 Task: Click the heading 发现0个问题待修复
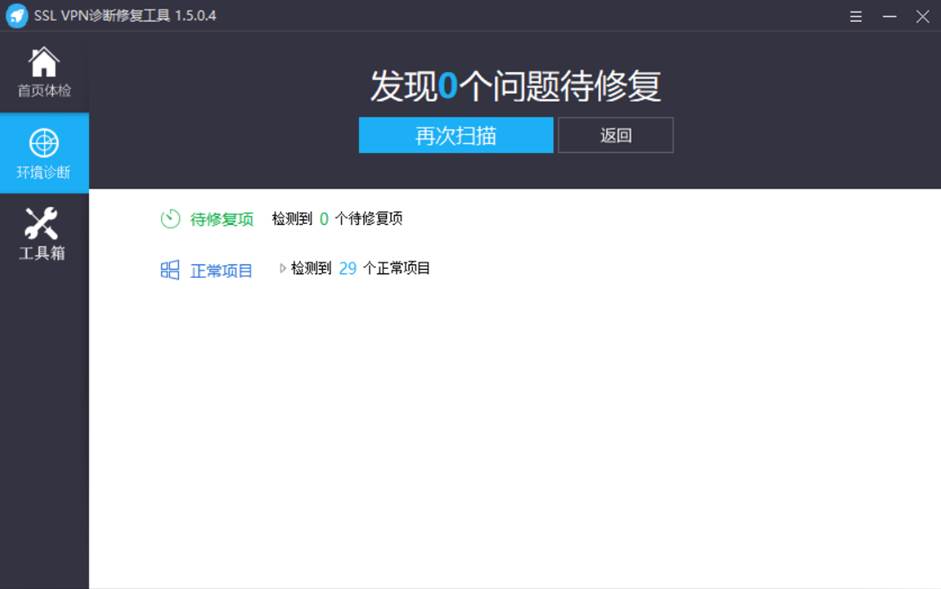(x=516, y=86)
